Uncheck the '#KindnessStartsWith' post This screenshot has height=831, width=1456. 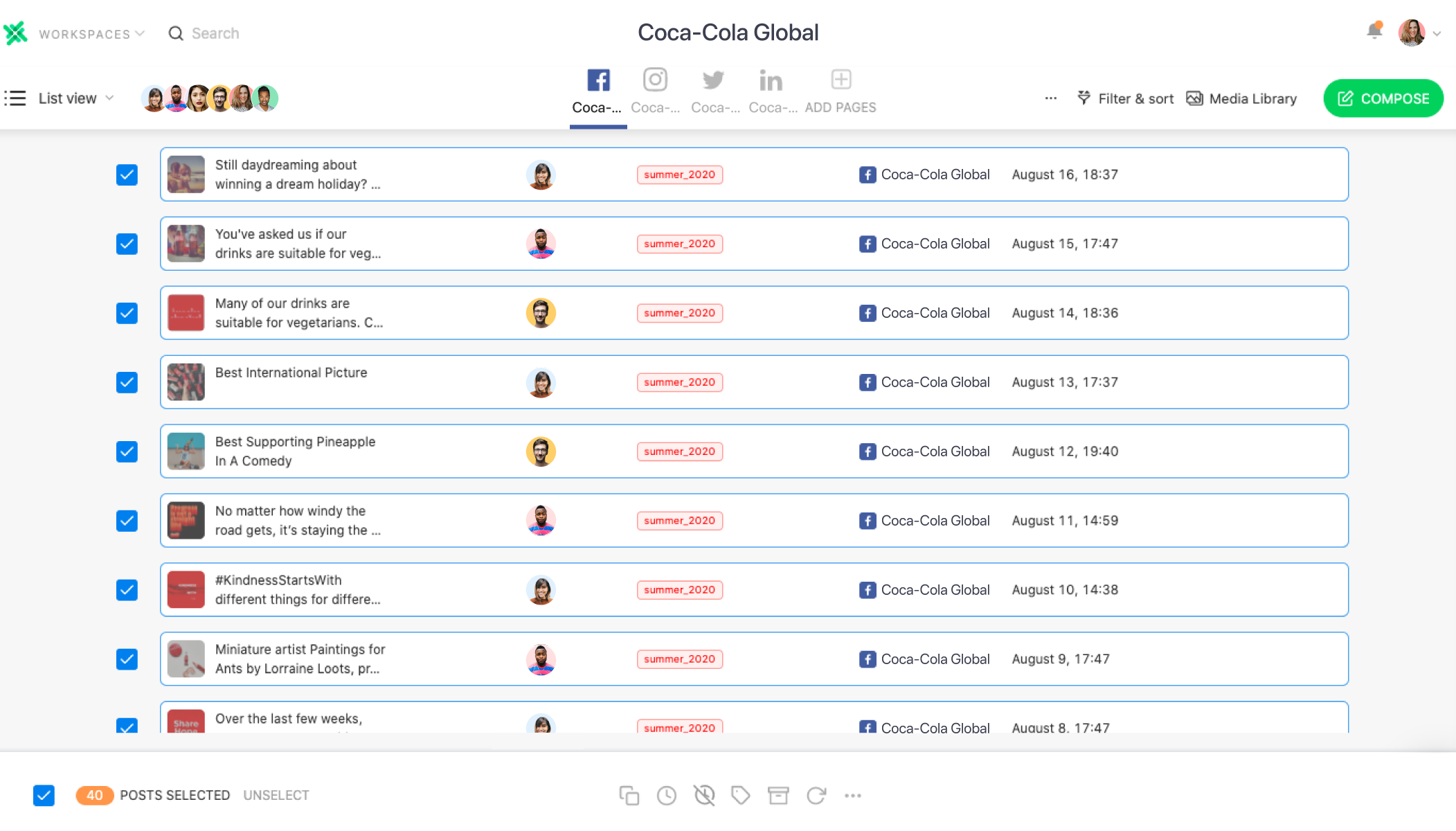(127, 590)
